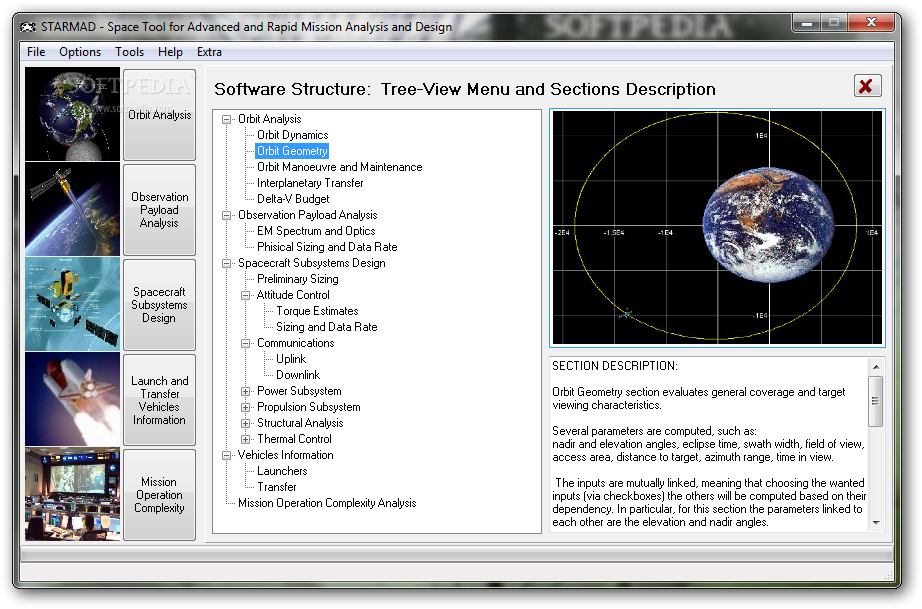Select Torque Estimates in the tree
Image resolution: width=922 pixels, height=609 pixels.
(x=317, y=311)
